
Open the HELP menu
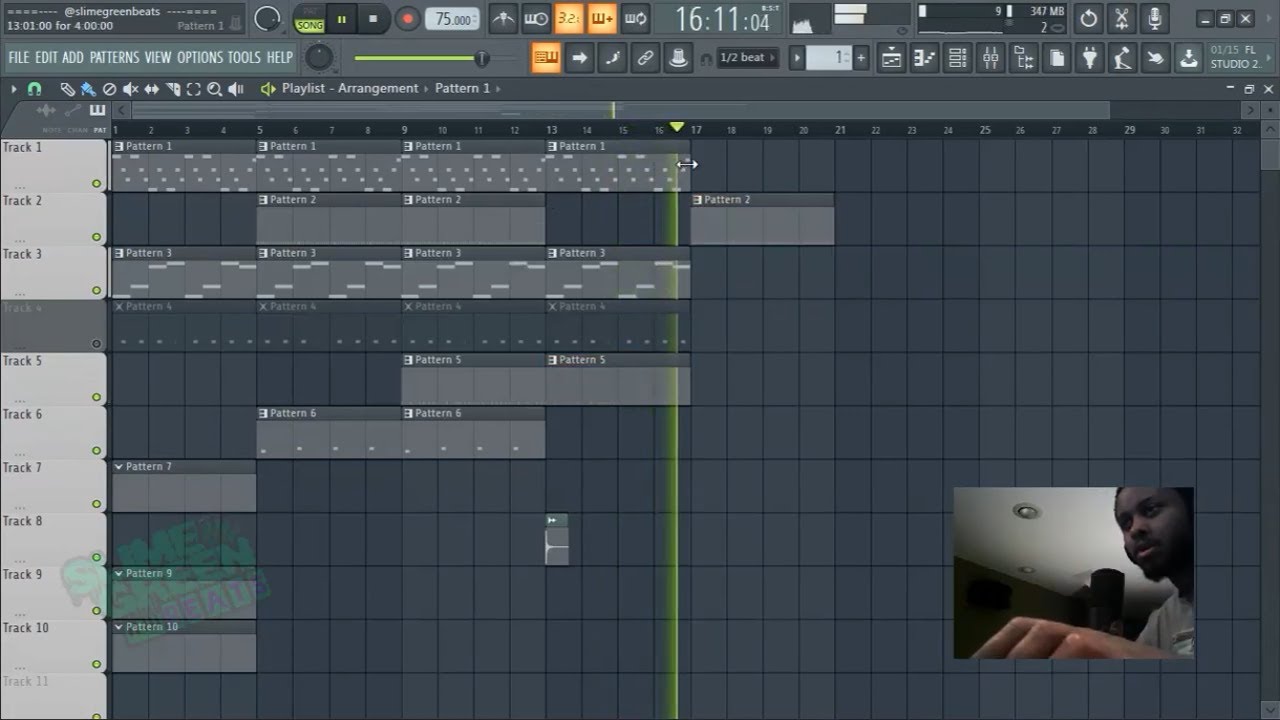click(x=280, y=58)
